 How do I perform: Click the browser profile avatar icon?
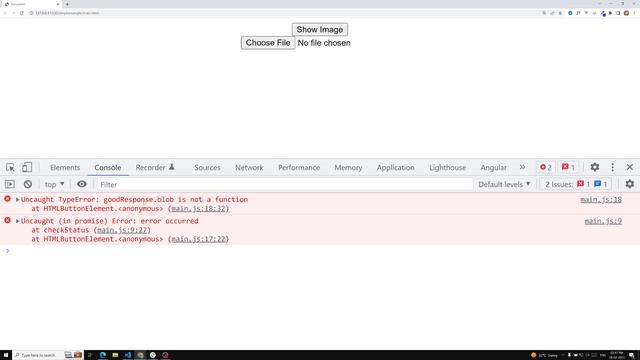click(x=626, y=13)
